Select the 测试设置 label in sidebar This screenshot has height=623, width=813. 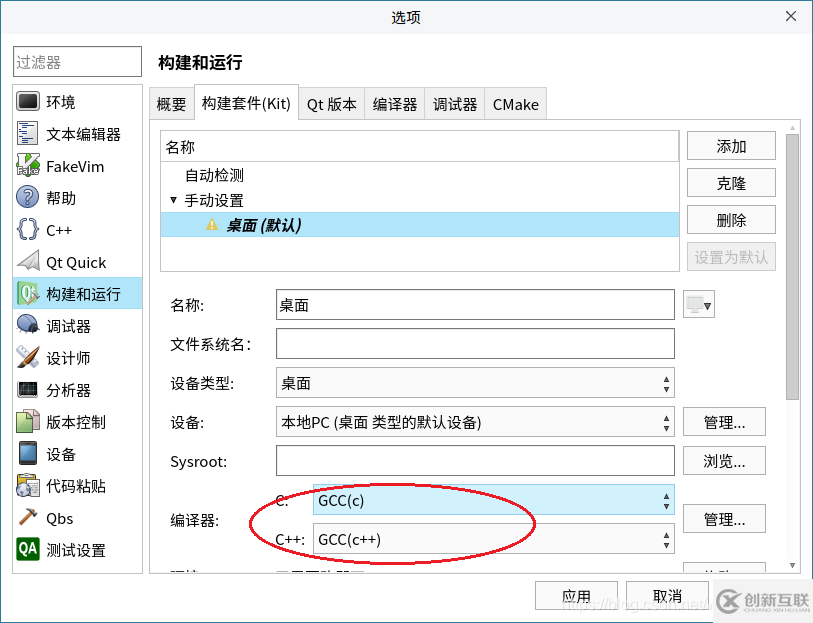(x=76, y=550)
